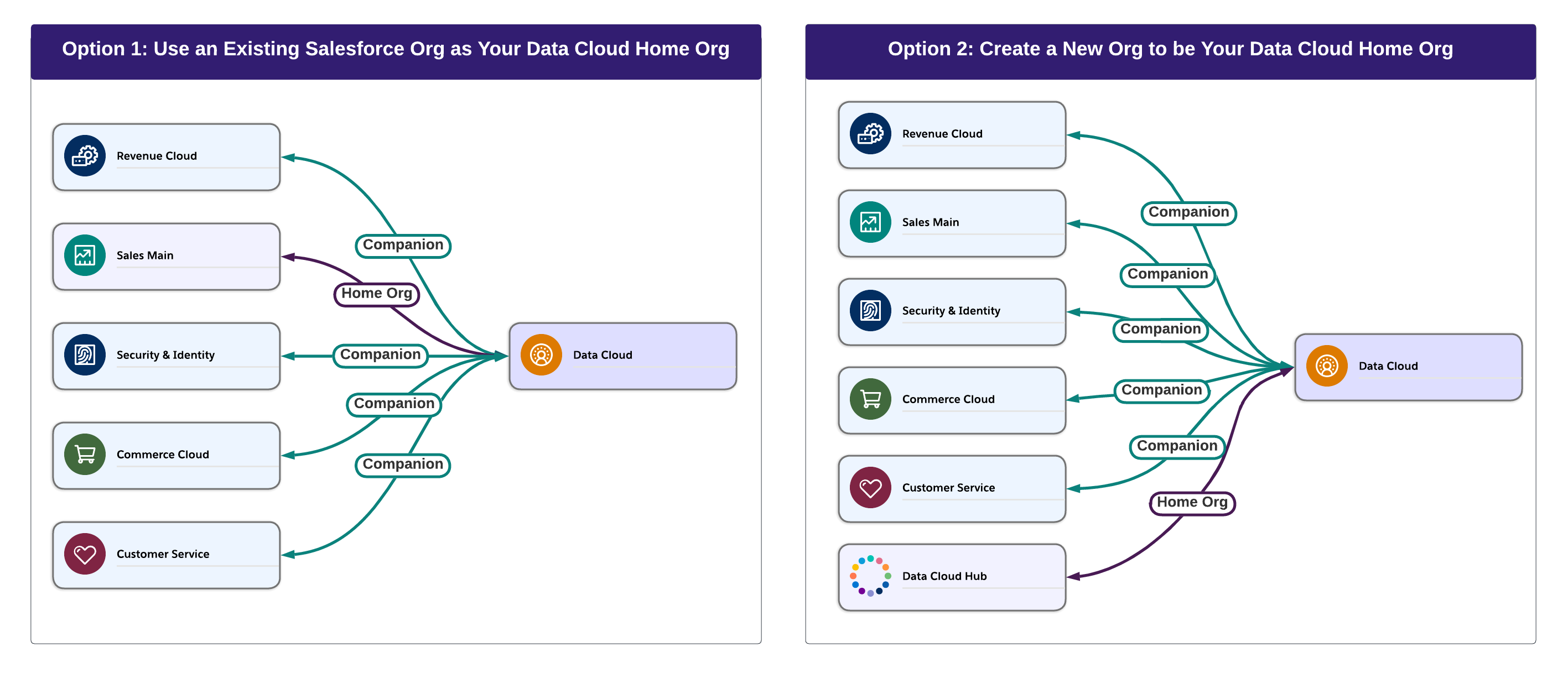Click the Sales Main chart icon in Option 2

coord(870,222)
